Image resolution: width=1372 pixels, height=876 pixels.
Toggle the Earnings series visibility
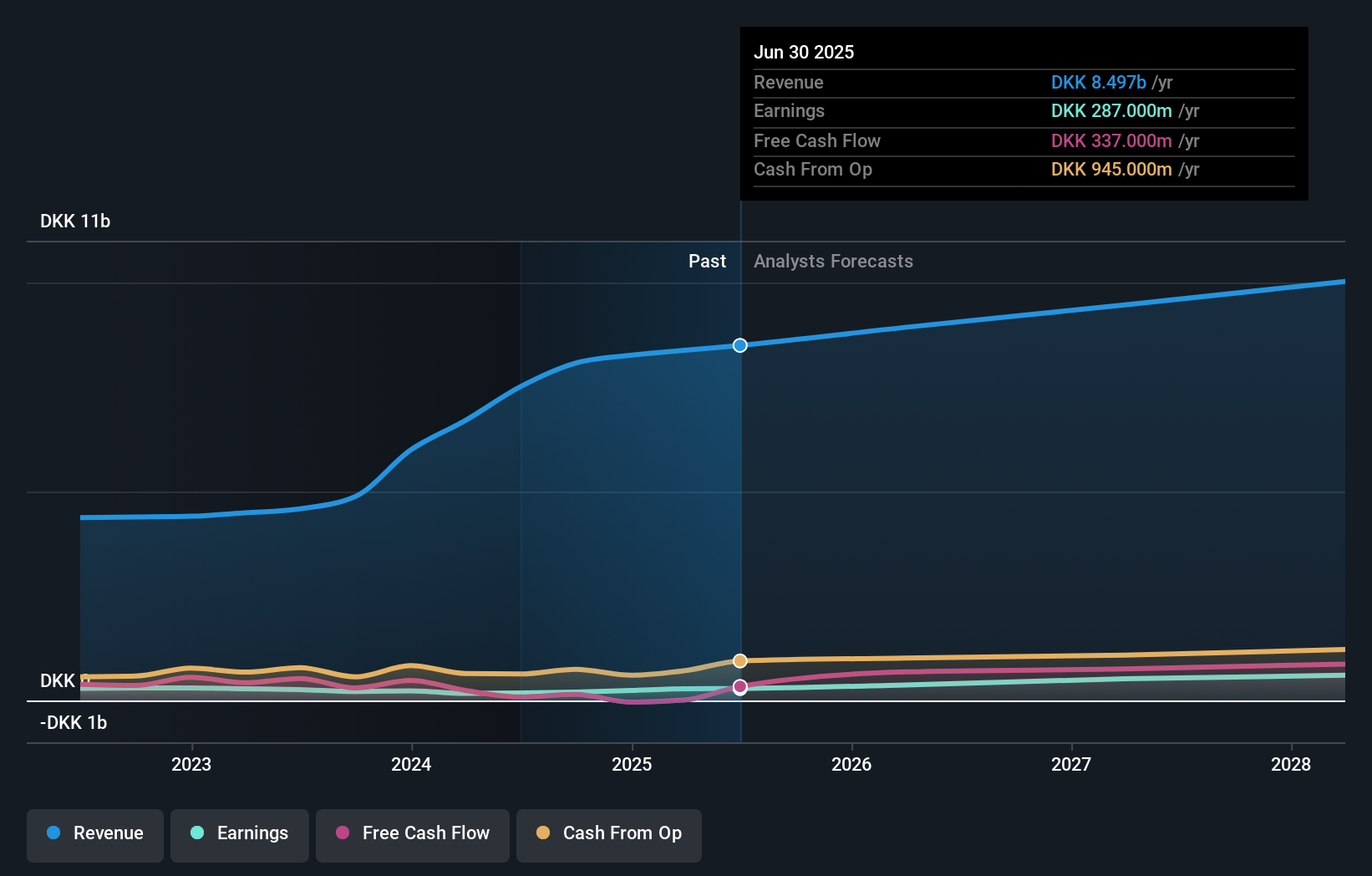coord(240,833)
